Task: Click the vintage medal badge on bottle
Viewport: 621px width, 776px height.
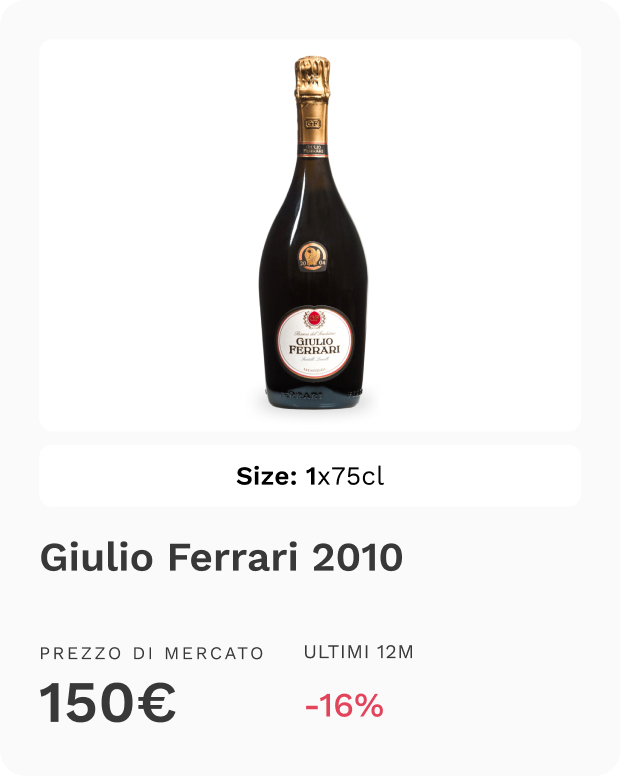Action: [x=312, y=257]
